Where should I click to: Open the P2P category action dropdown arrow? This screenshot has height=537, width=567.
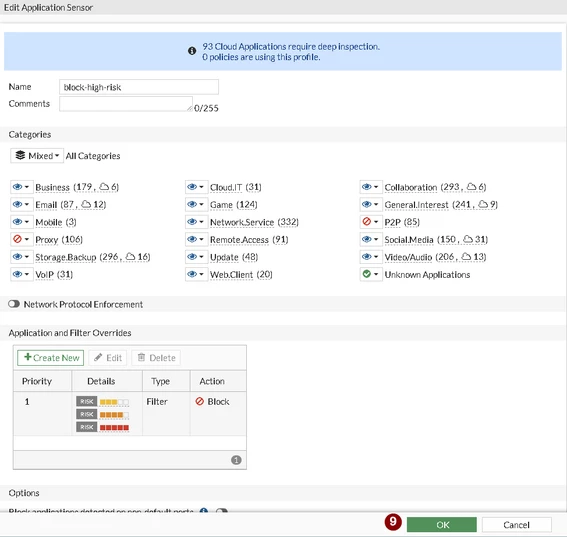376,222
